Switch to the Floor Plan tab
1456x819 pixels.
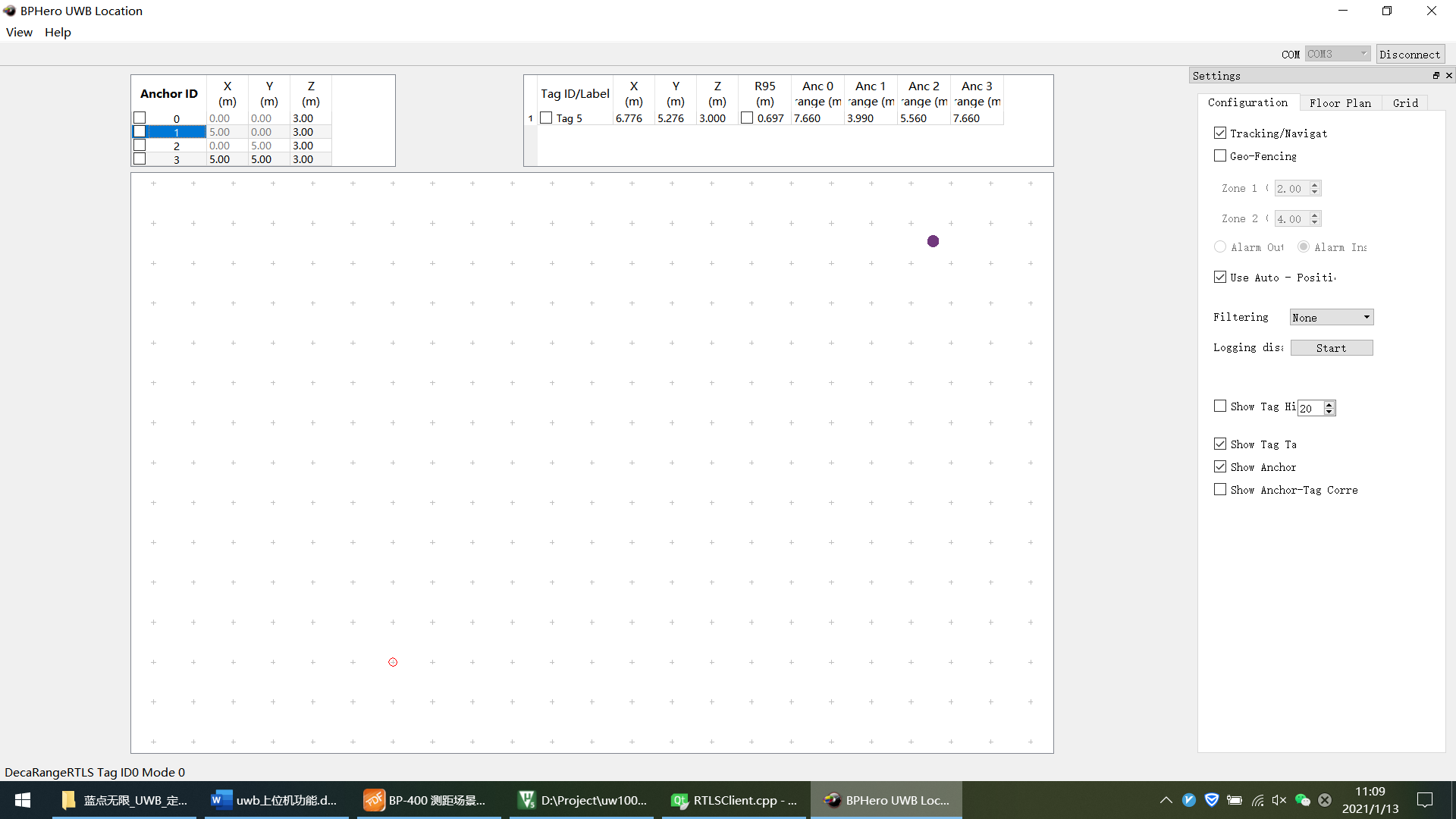click(1340, 103)
